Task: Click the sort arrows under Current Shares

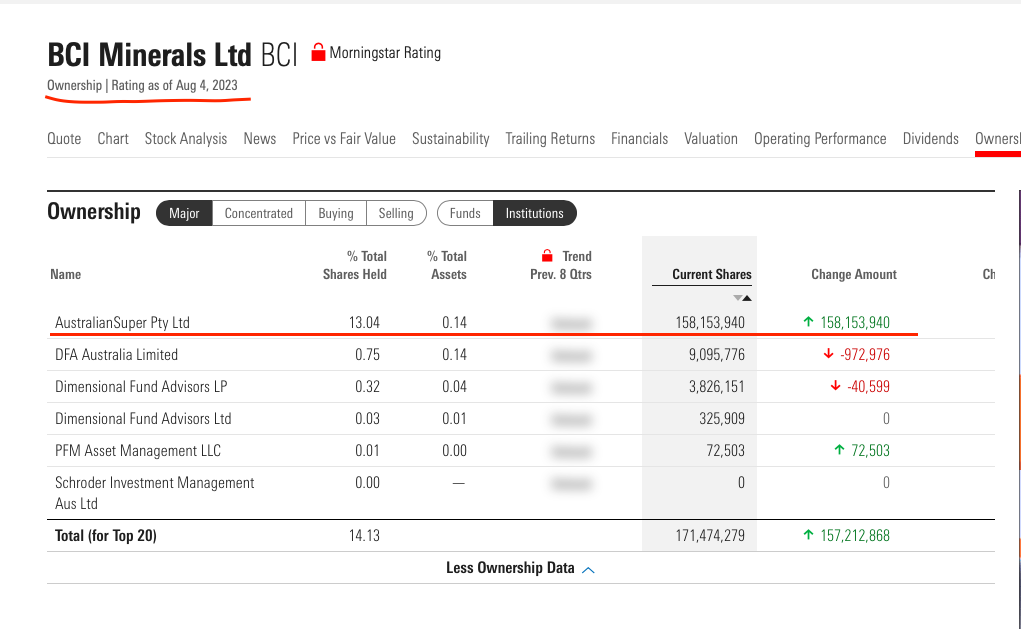Action: pyautogui.click(x=742, y=298)
